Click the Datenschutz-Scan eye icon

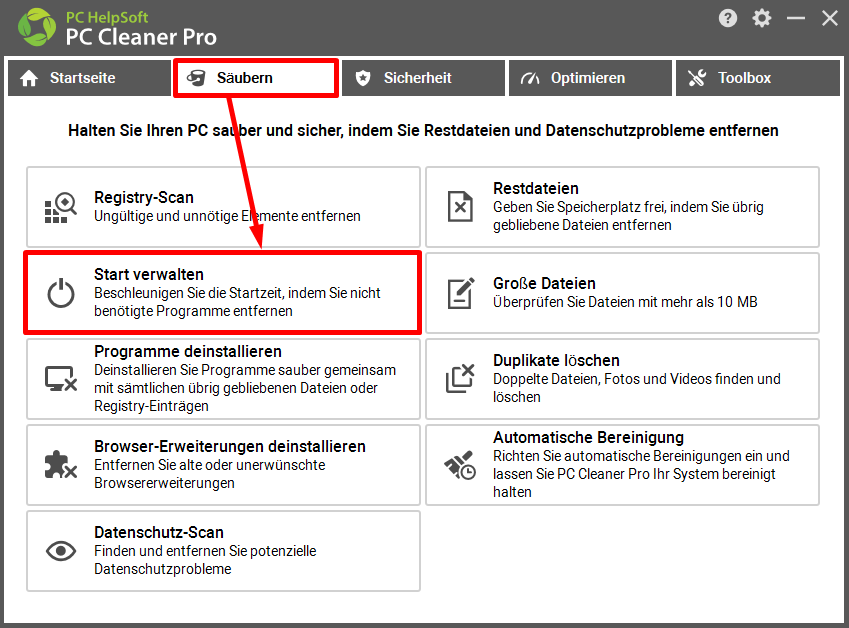click(61, 551)
